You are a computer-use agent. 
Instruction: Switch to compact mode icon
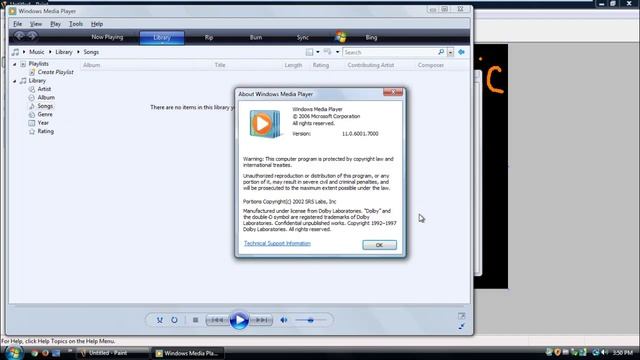click(461, 326)
